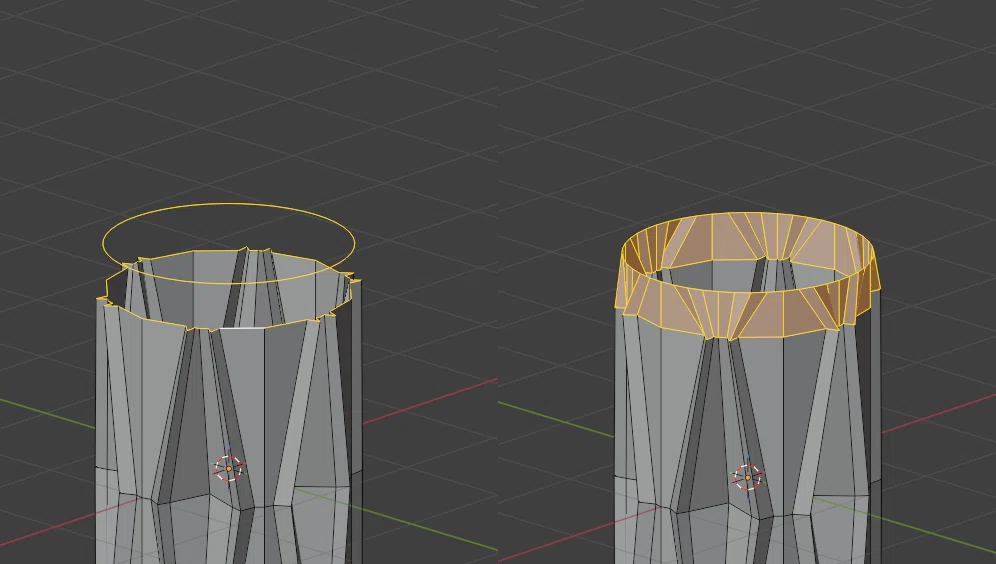Viewport: 996px width, 564px height.
Task: Select the orange bridged faces on right cylinder
Action: point(748,276)
